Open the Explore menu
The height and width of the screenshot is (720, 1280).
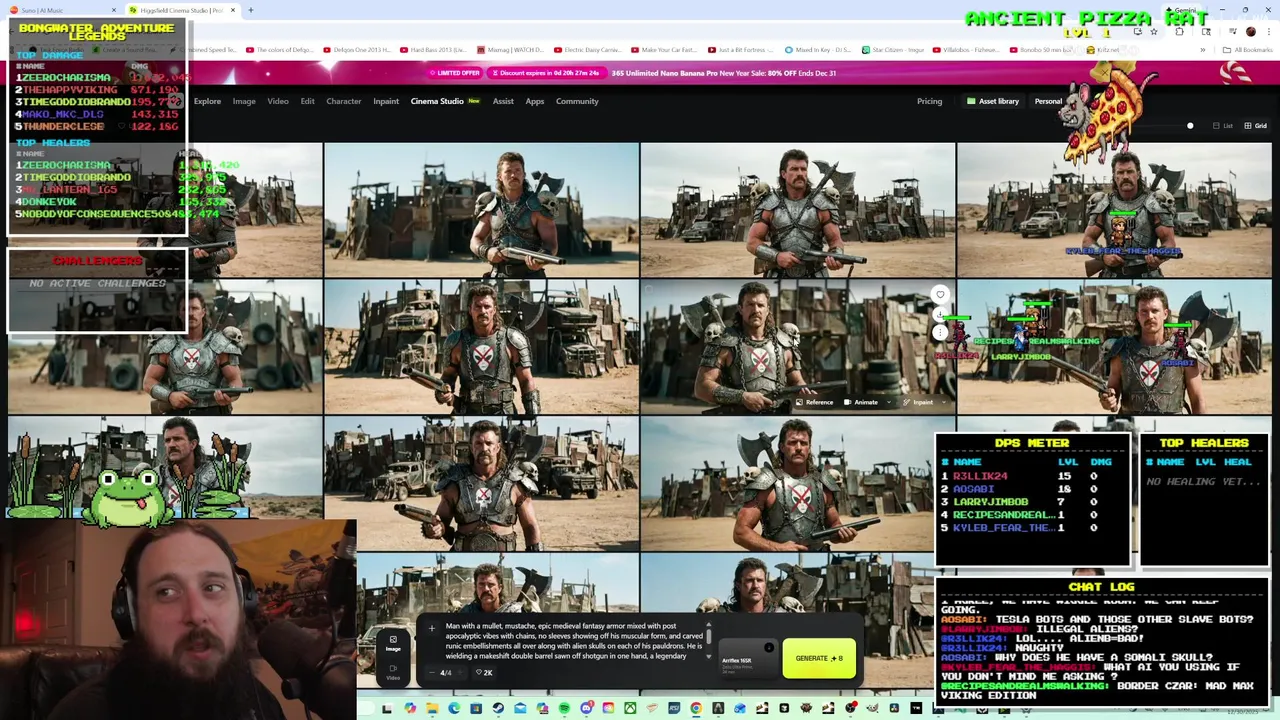click(x=207, y=101)
